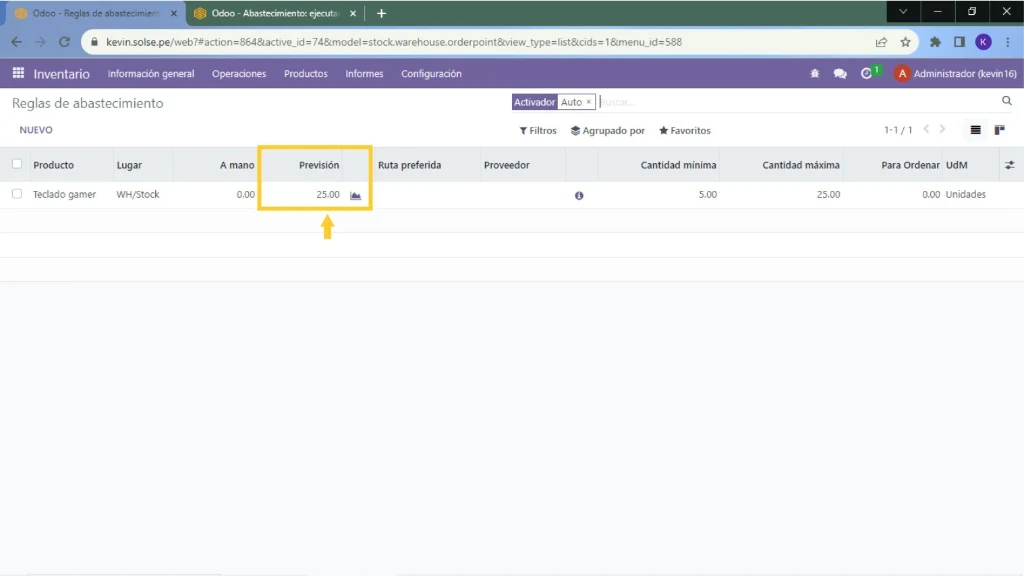The width and height of the screenshot is (1024, 576).
Task: Click browser back arrow
Action: 16,42
